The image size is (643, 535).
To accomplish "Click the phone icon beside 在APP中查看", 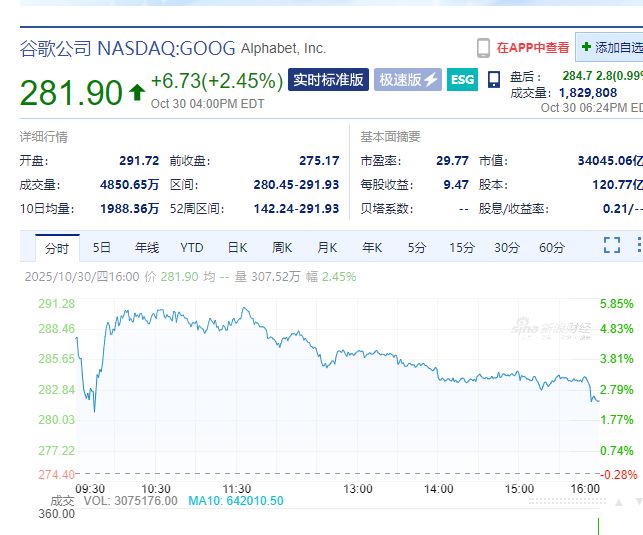I will [484, 47].
